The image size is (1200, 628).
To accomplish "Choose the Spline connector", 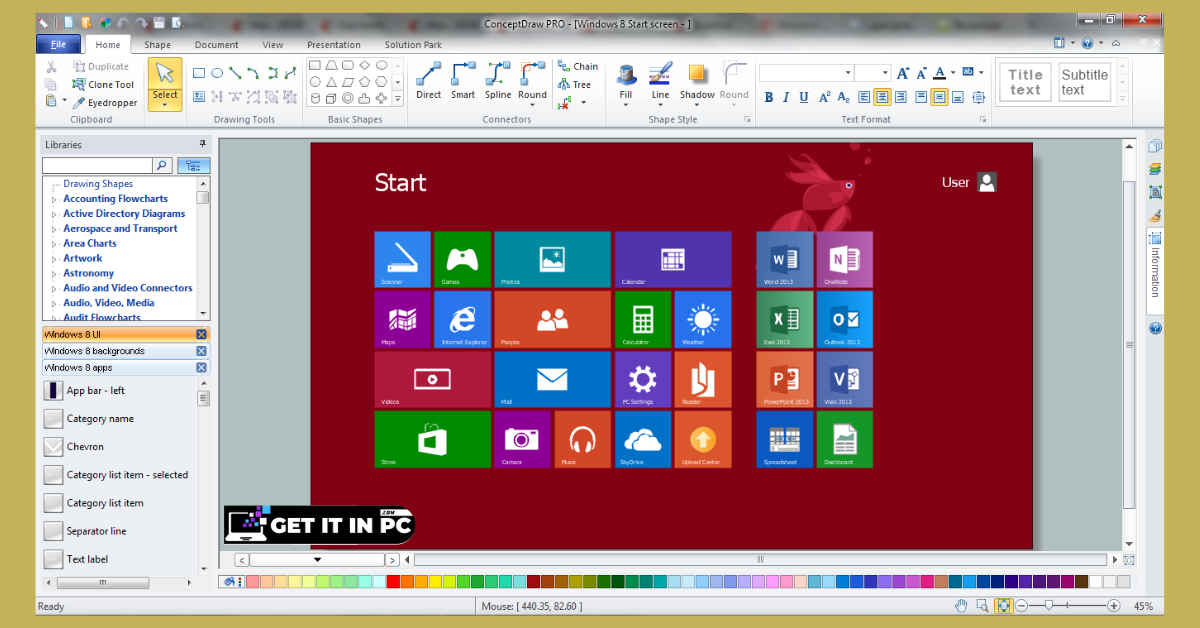I will coord(498,81).
